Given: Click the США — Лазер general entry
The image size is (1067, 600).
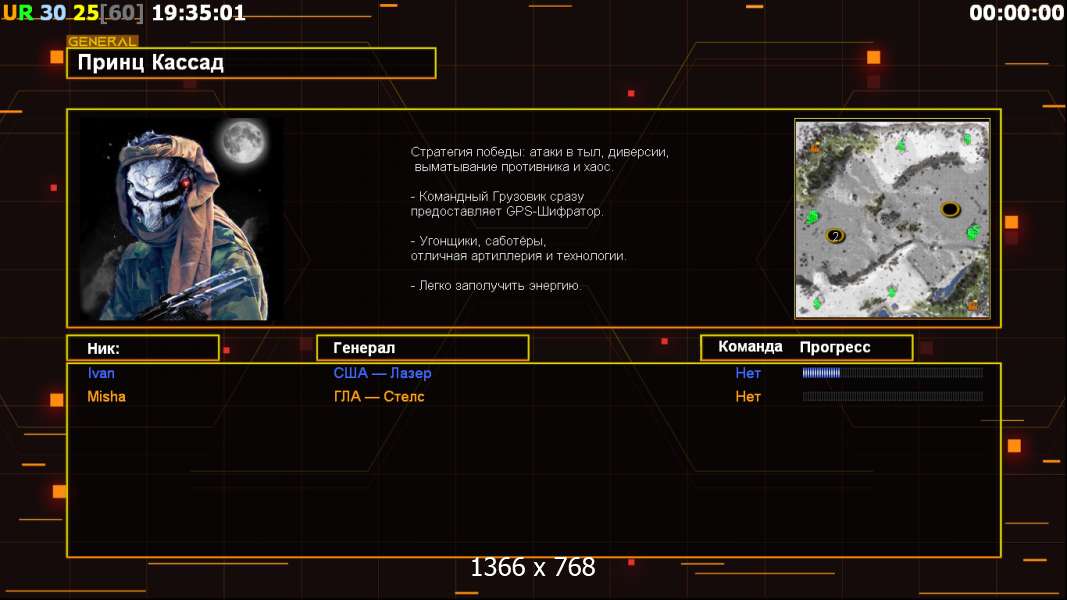Looking at the screenshot, I should pos(382,373).
